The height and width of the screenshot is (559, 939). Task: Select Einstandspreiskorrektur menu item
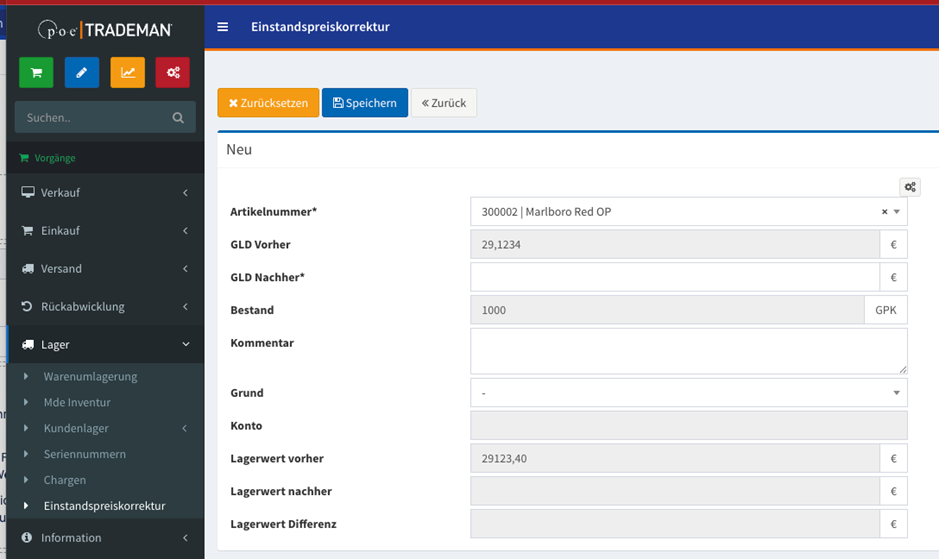(104, 506)
